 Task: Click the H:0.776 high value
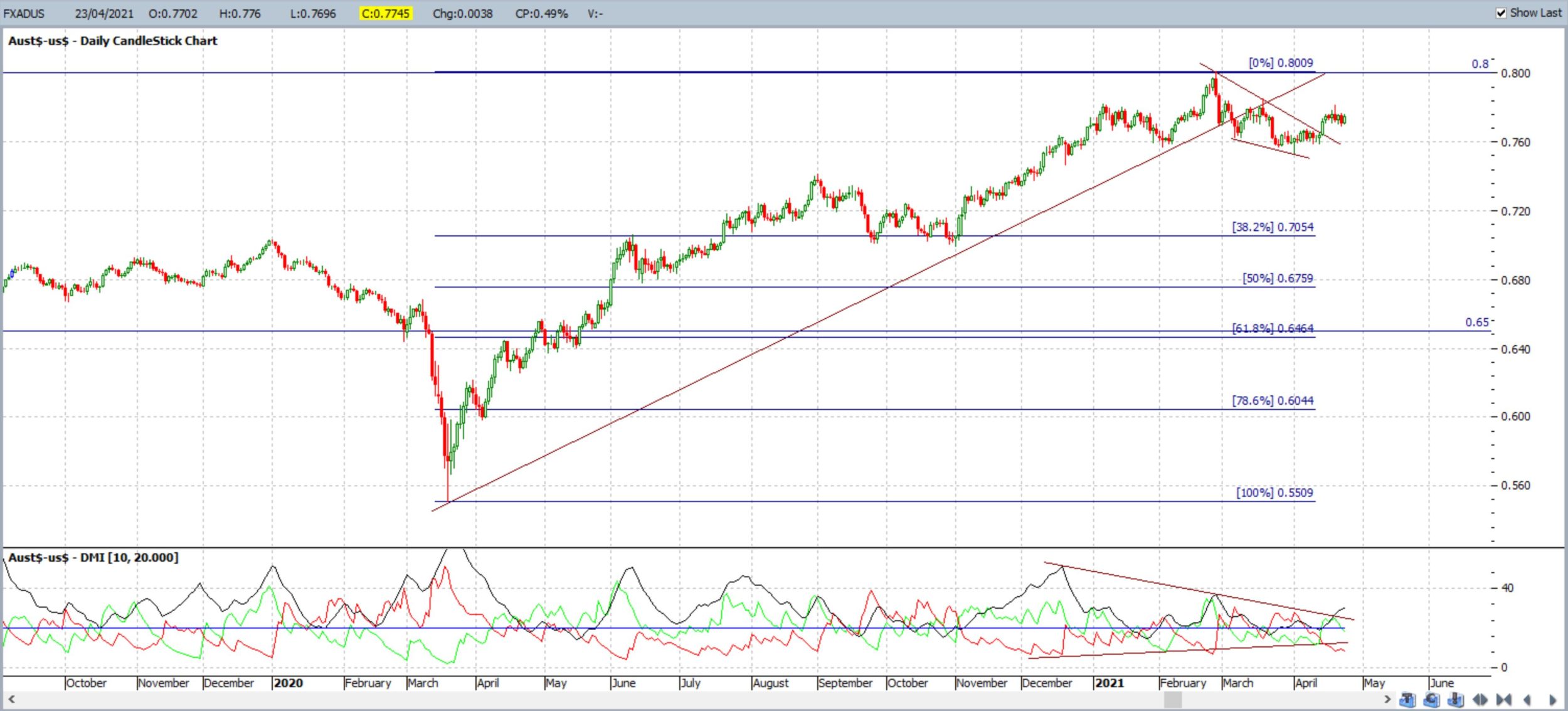(240, 13)
